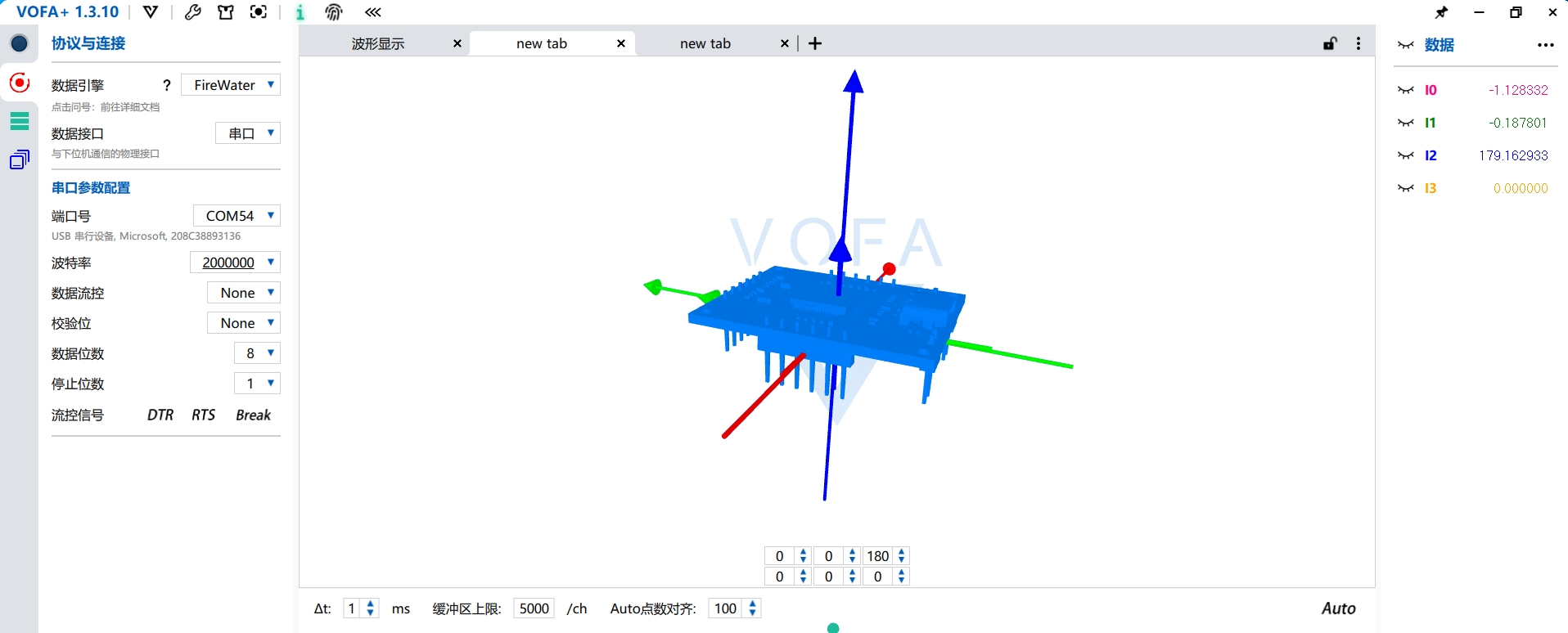Toggle the tab lock icon
1568x633 pixels.
click(1331, 43)
